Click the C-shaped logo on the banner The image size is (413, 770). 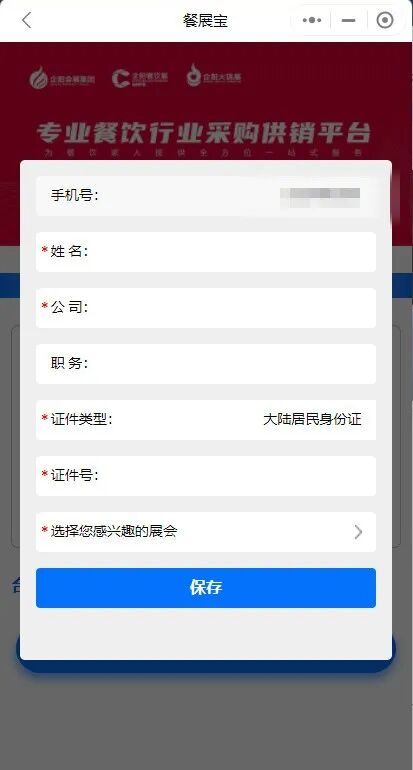click(x=140, y=78)
